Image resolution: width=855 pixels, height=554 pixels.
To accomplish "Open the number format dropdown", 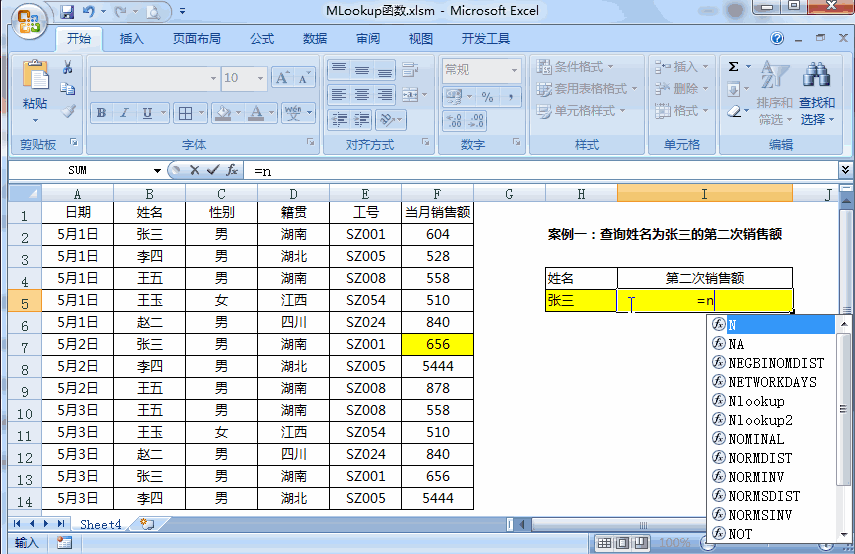I will pyautogui.click(x=514, y=70).
